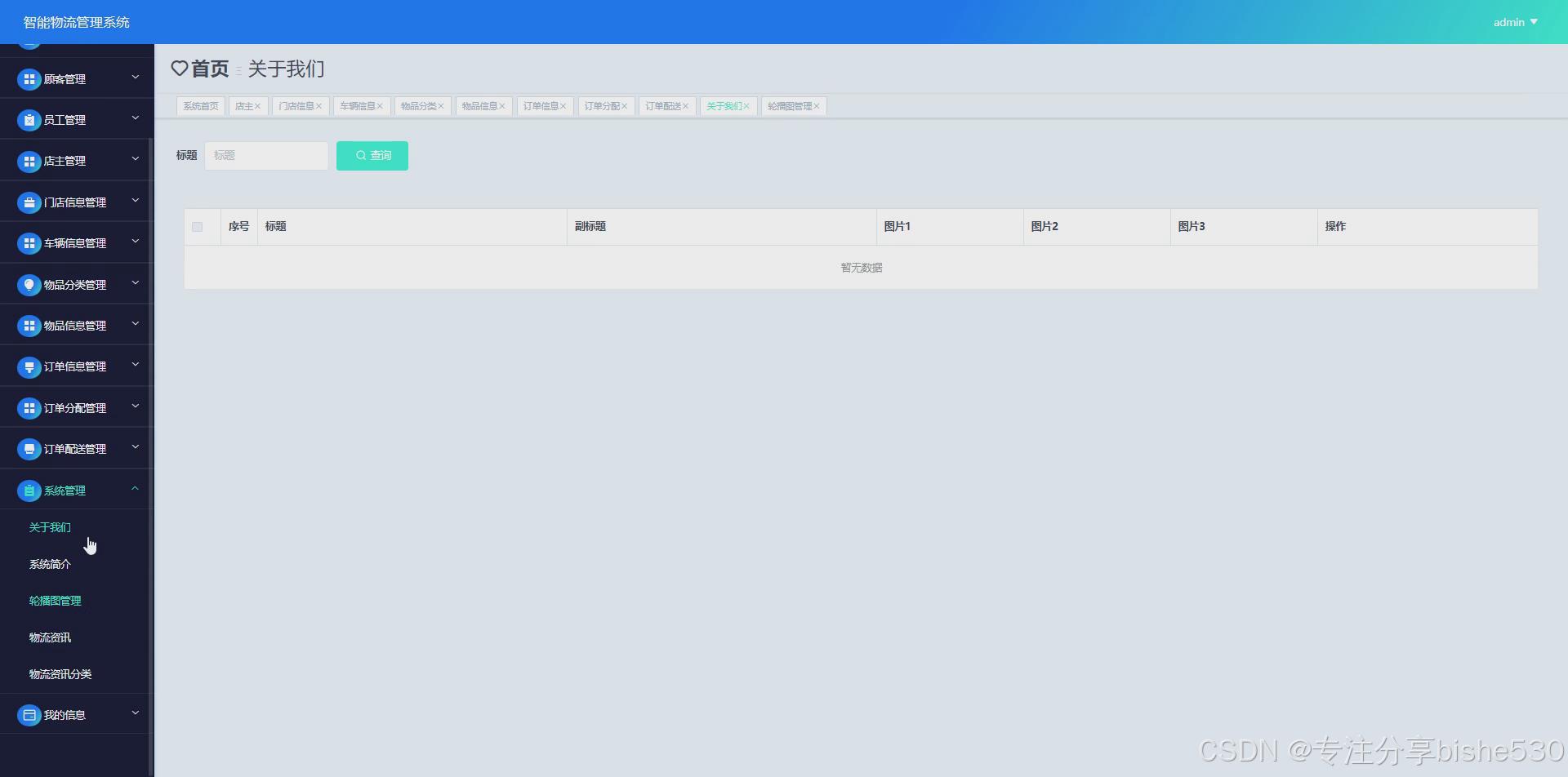Expand the 物品分类管理 menu chevron
The image size is (1568, 777).
tap(136, 283)
